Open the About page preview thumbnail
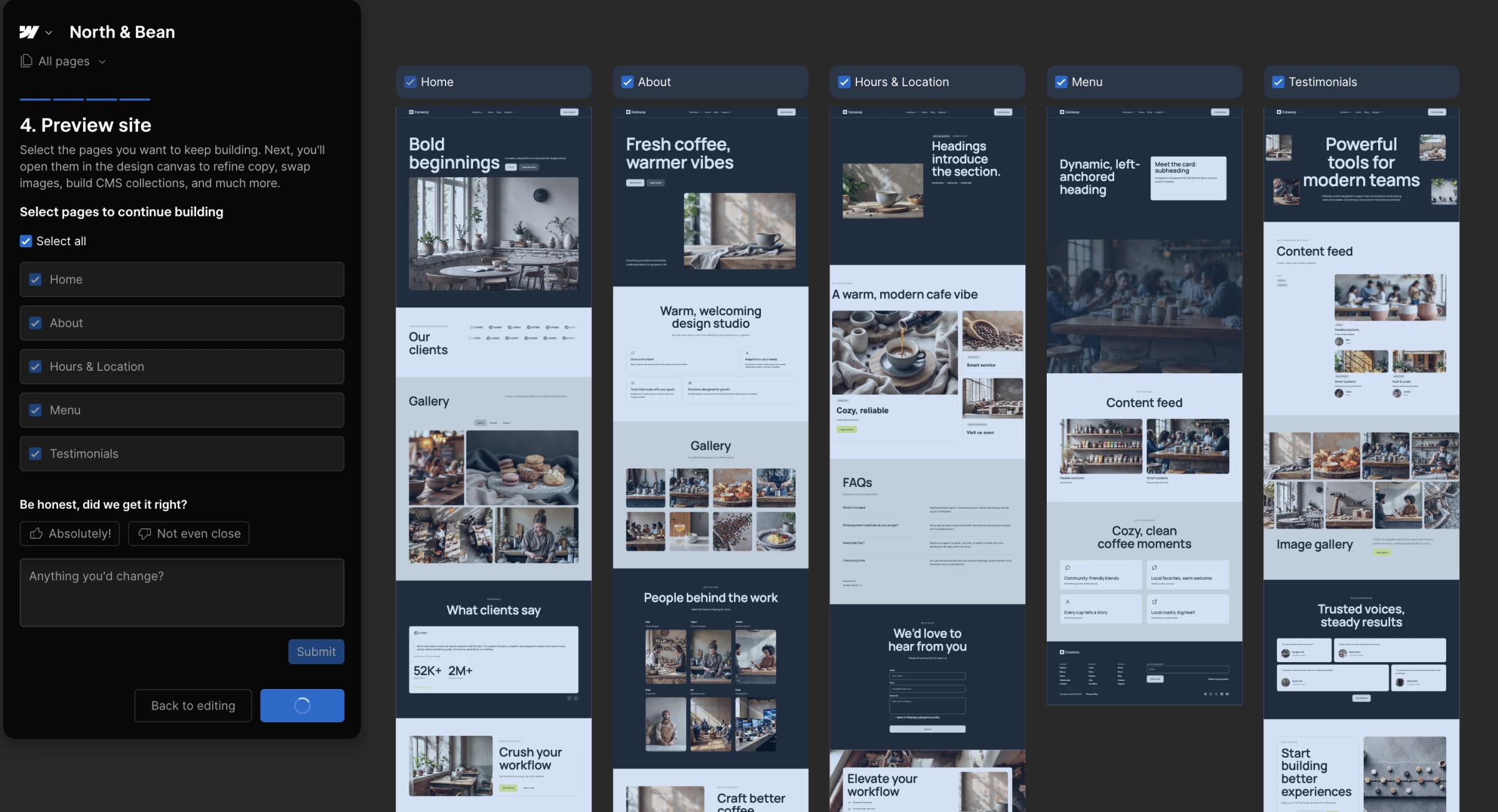1498x812 pixels. [710, 459]
